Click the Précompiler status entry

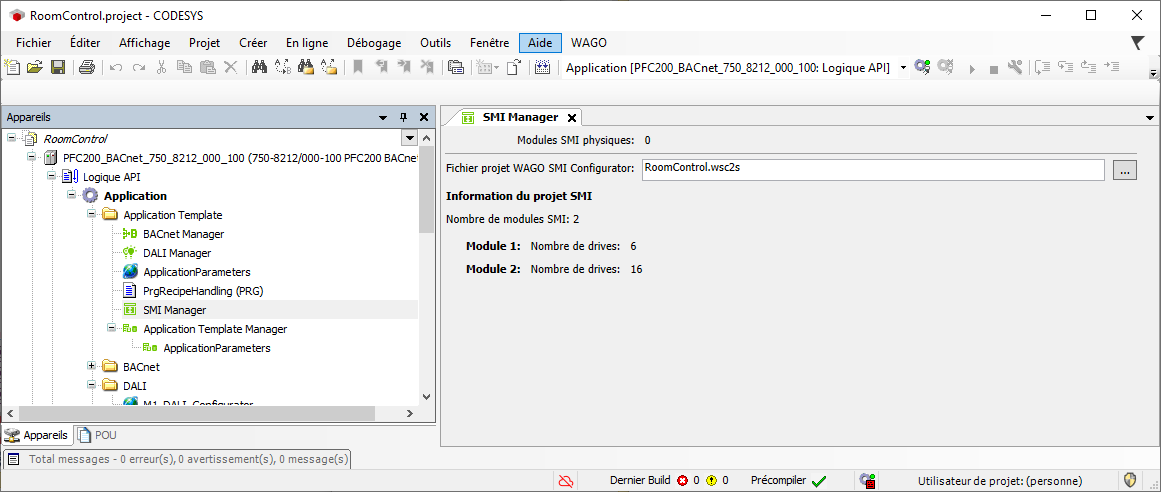coord(788,480)
